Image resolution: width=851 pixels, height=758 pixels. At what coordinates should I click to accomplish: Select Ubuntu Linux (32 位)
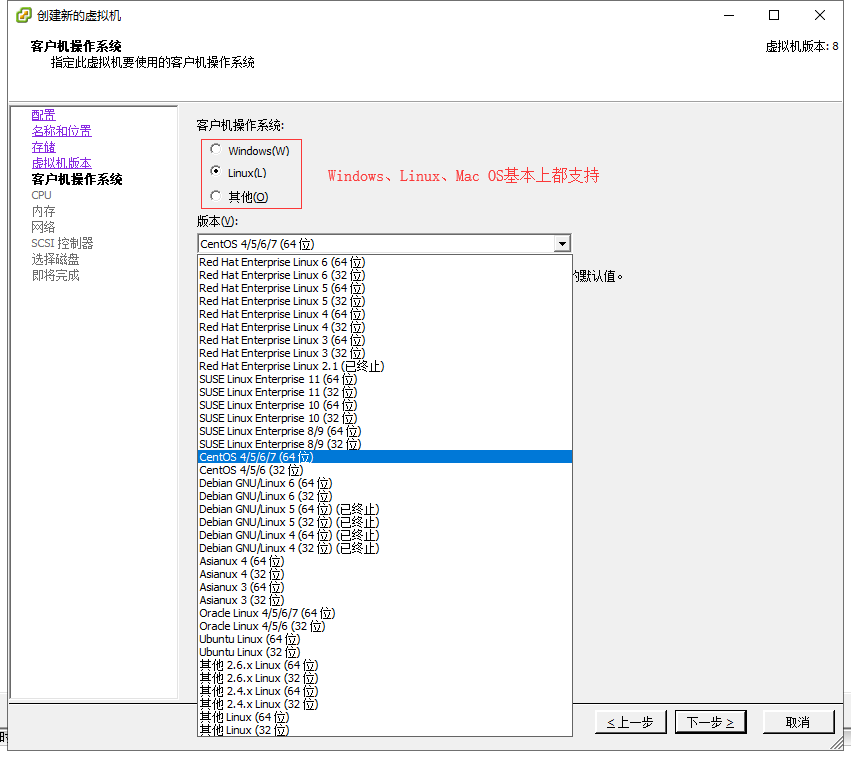point(385,653)
